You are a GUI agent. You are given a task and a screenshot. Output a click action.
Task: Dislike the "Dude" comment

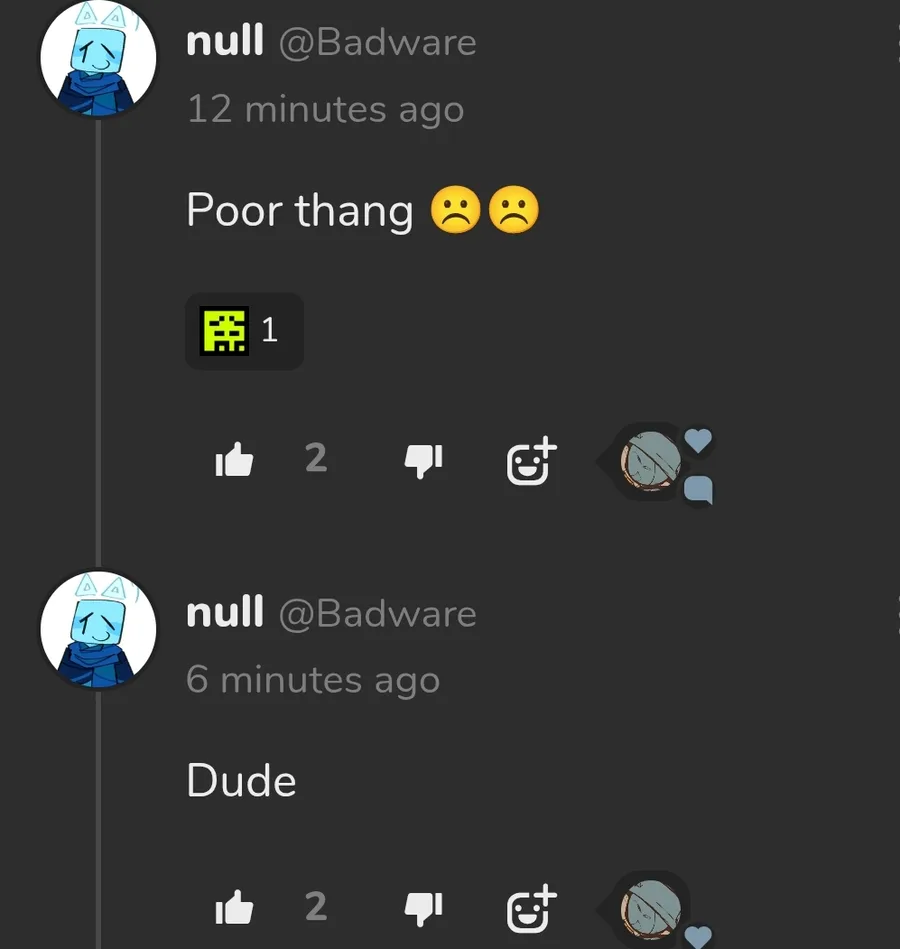tap(424, 908)
